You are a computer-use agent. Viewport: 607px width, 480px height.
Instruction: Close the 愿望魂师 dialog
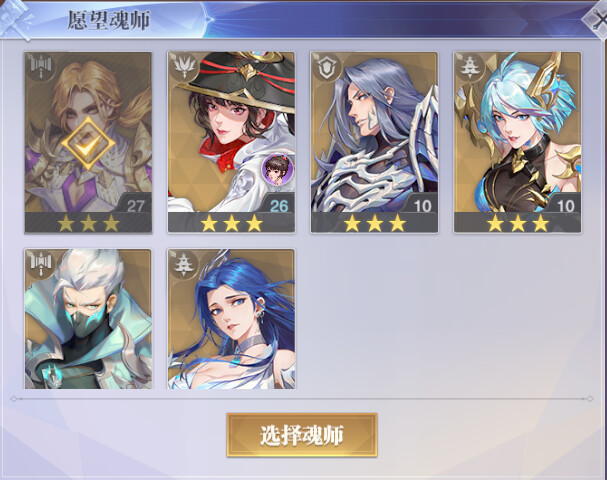(x=596, y=19)
